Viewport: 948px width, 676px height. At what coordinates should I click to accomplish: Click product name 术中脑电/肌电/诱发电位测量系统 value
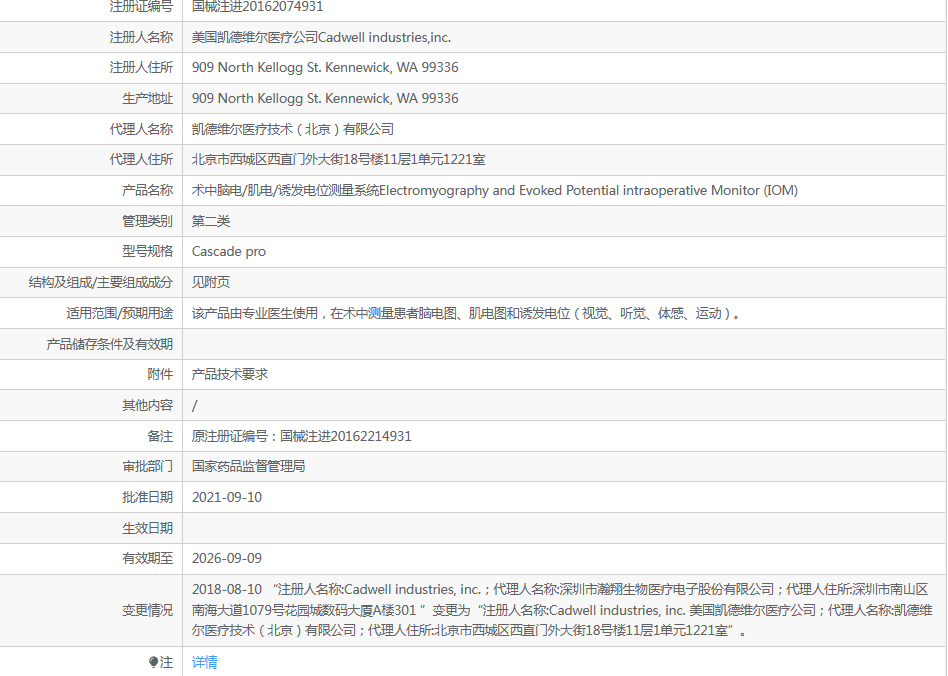[495, 190]
